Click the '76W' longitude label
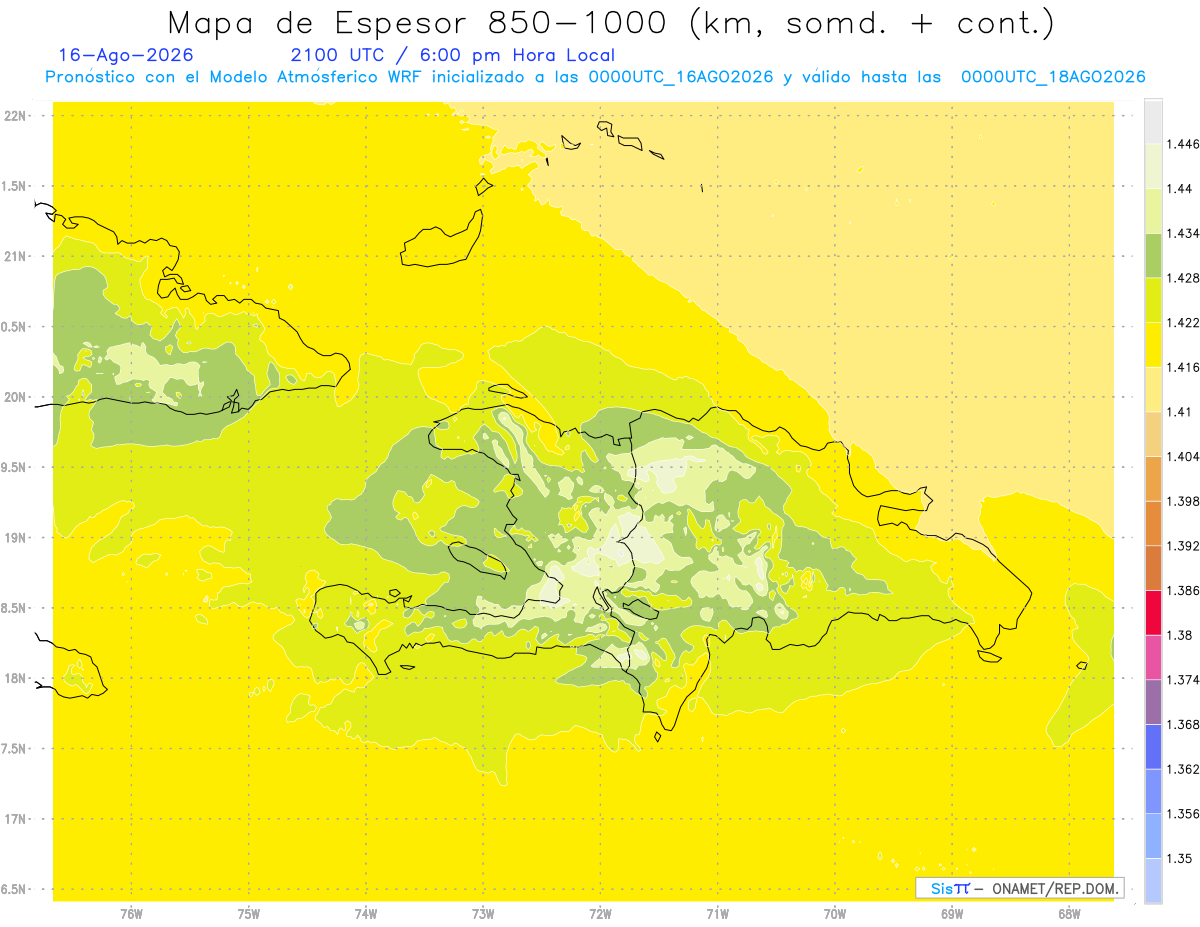Image resolution: width=1200 pixels, height=927 pixels. [131, 914]
